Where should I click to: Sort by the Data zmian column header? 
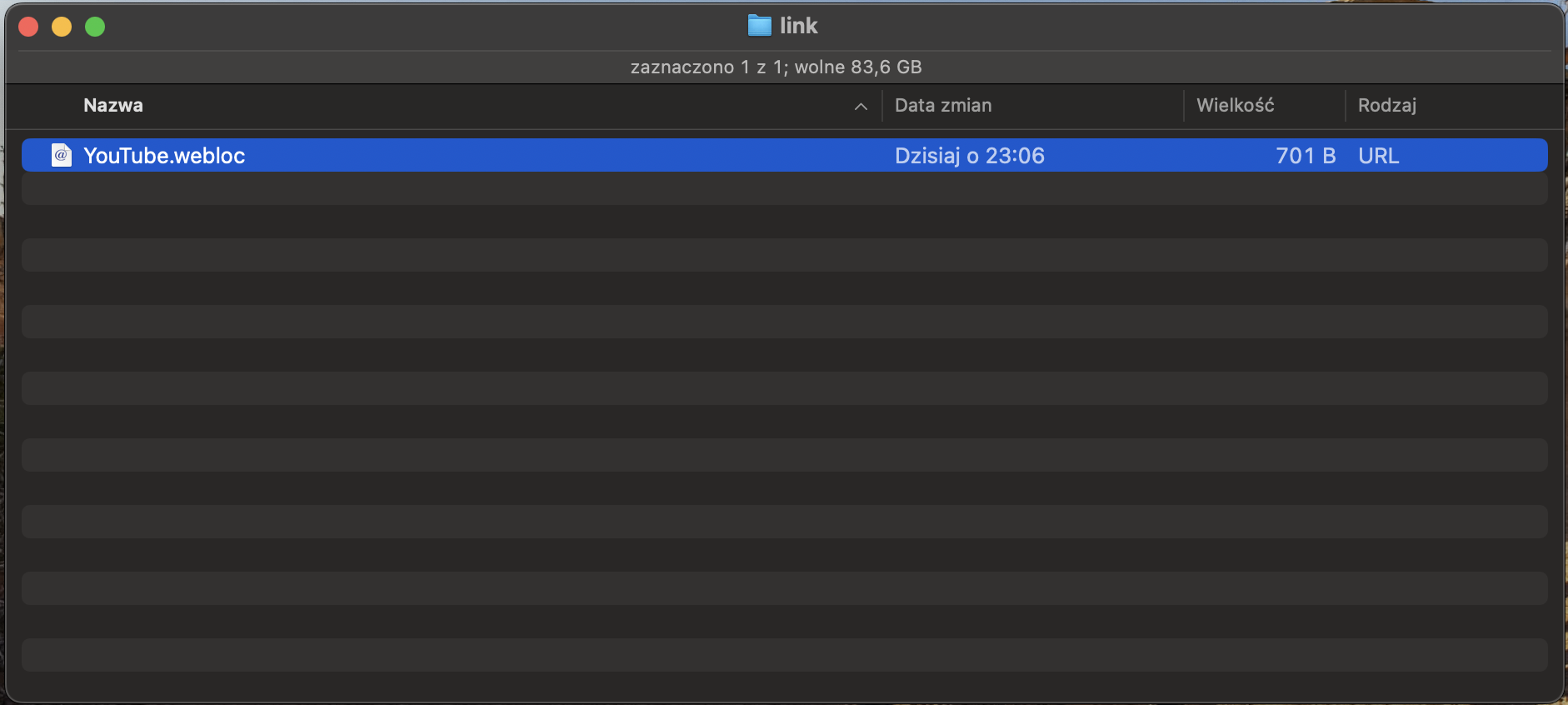coord(943,106)
